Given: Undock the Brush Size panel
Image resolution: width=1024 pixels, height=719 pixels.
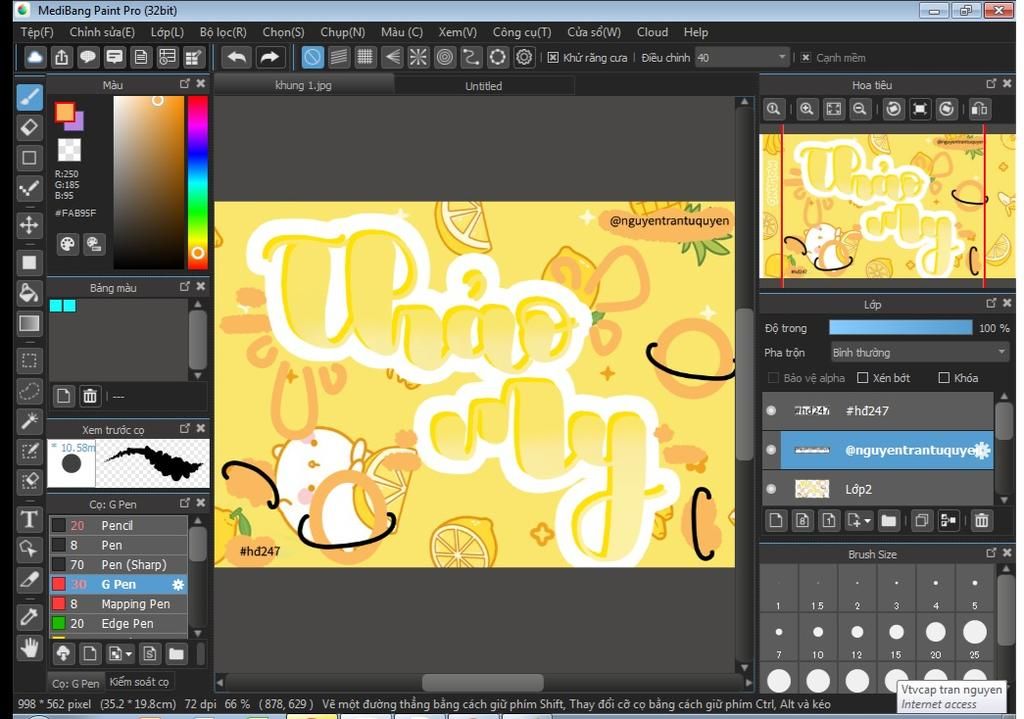Looking at the screenshot, I should (x=991, y=553).
